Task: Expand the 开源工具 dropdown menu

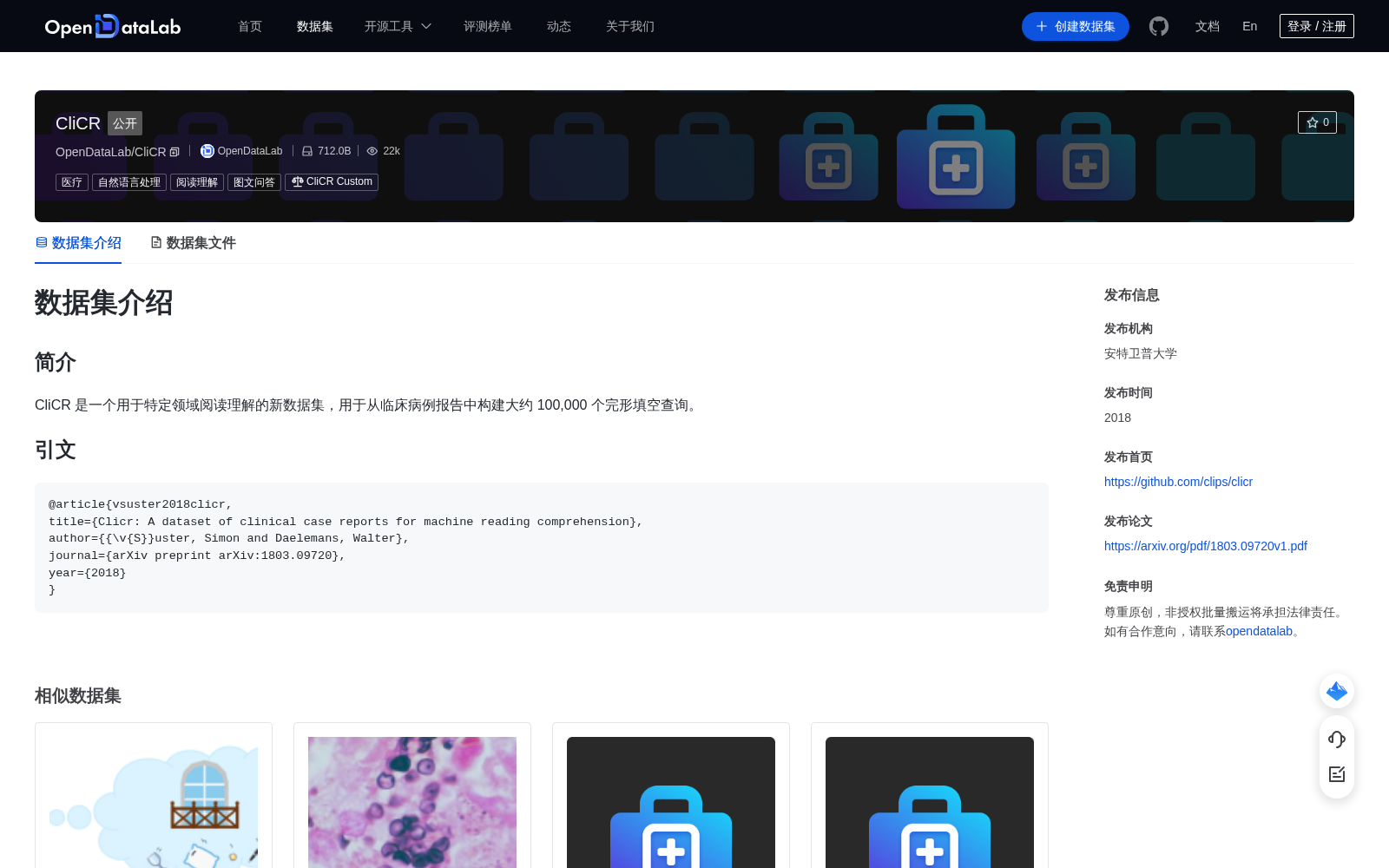Action: click(398, 26)
